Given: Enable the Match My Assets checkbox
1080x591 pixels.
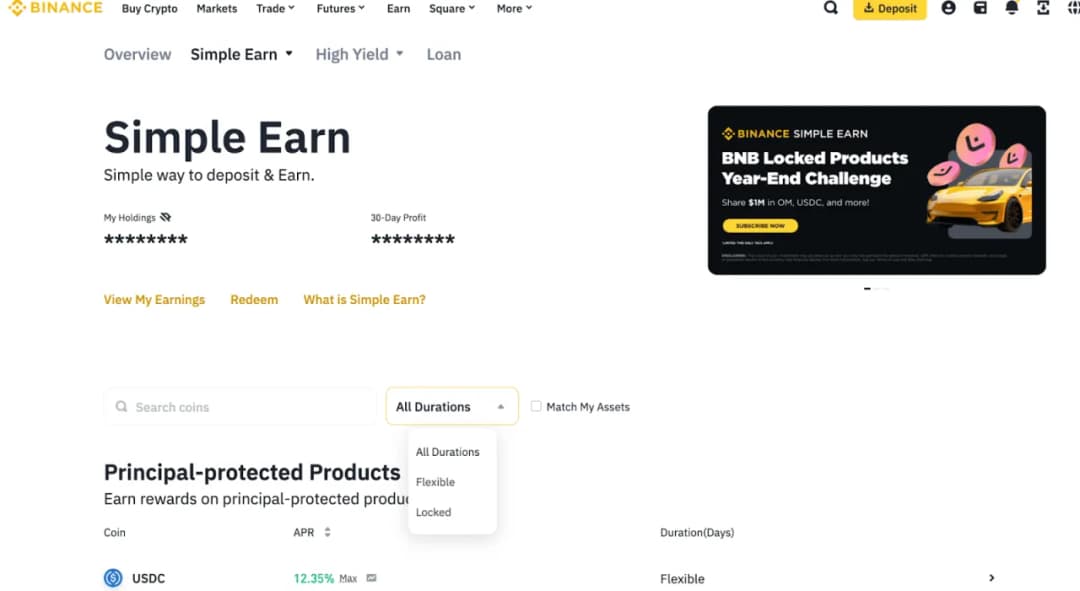Looking at the screenshot, I should [x=536, y=406].
